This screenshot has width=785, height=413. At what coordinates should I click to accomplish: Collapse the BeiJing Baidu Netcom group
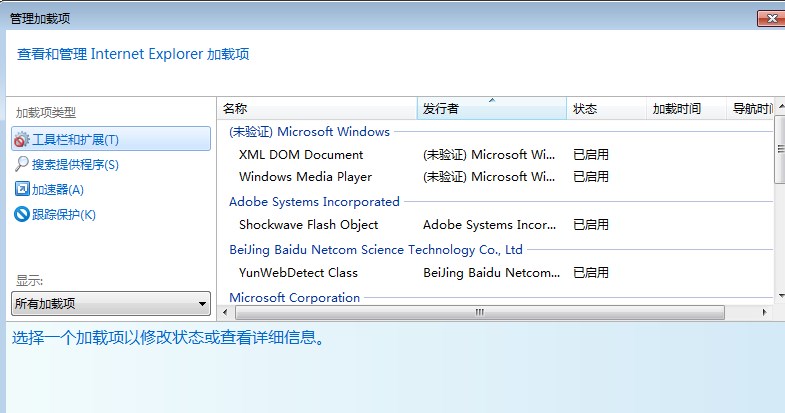click(x=376, y=249)
